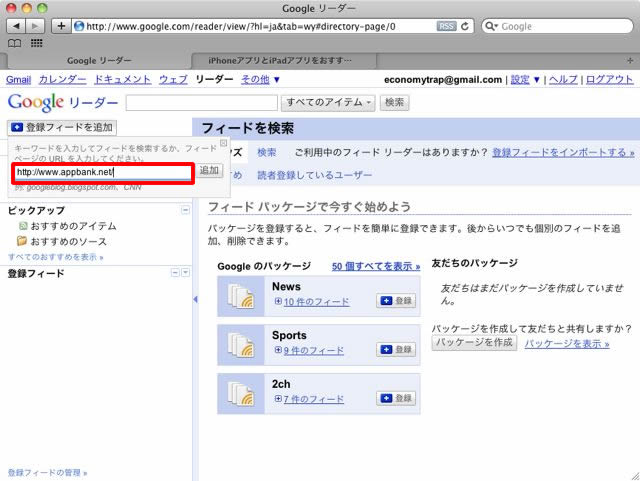Collapse the sidebar with the blue arrow

pos(196,299)
